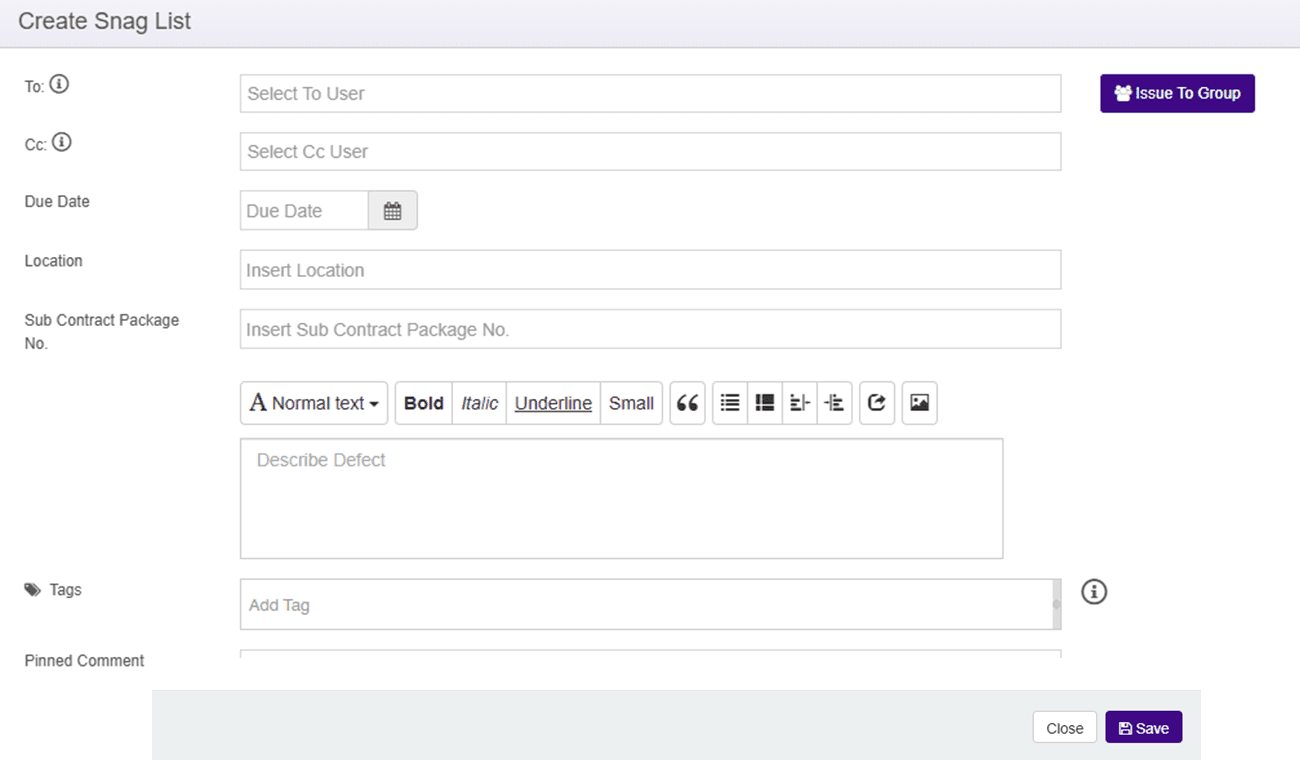Open the Select Cc User picker
Screen dimensions: 1300x760
pyautogui.click(x=650, y=151)
